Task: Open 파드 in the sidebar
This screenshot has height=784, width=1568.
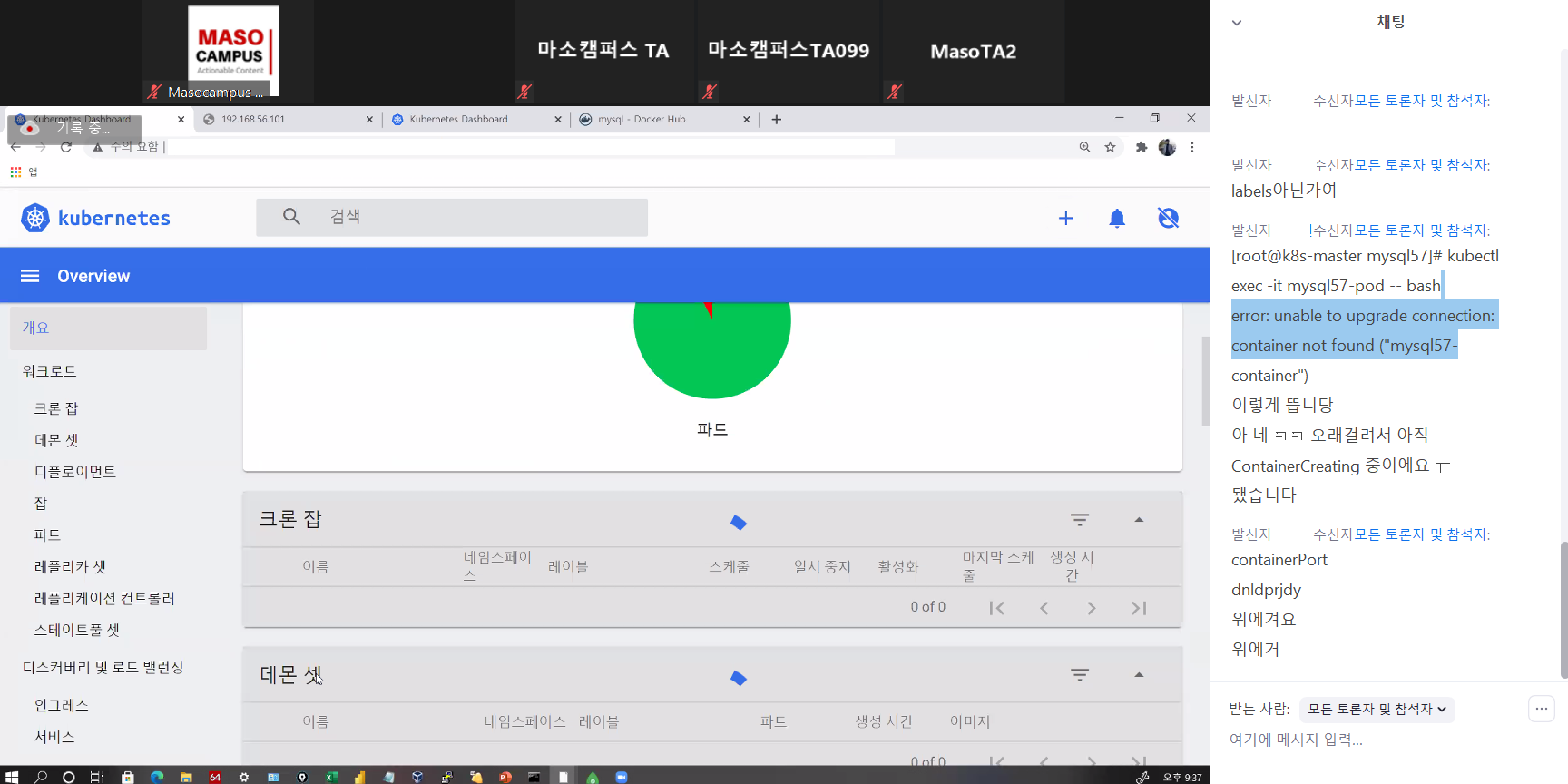Action: coord(47,535)
